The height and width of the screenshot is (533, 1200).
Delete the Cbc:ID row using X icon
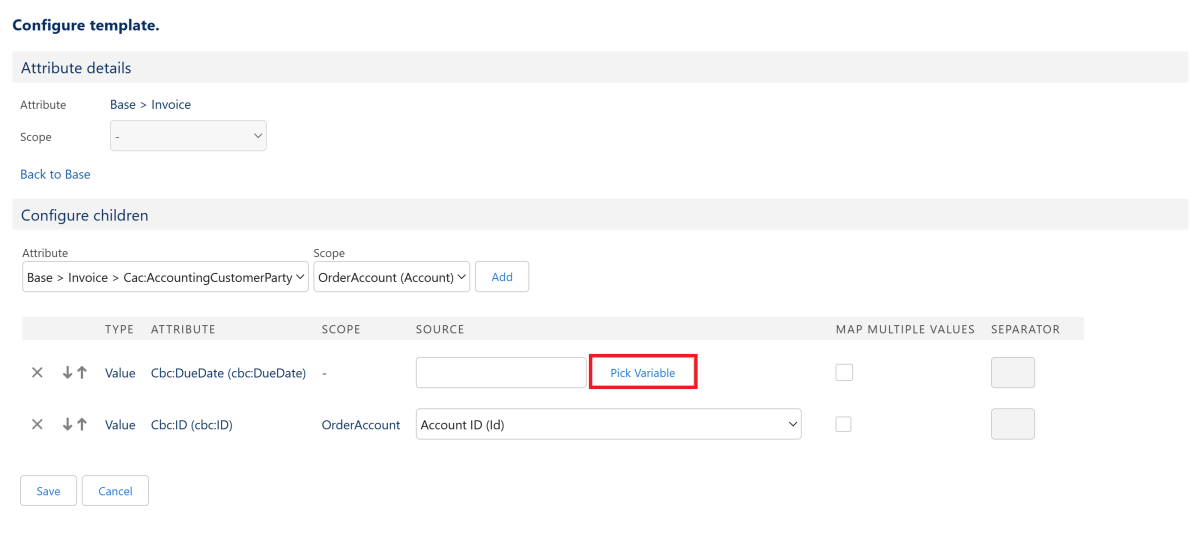point(37,424)
